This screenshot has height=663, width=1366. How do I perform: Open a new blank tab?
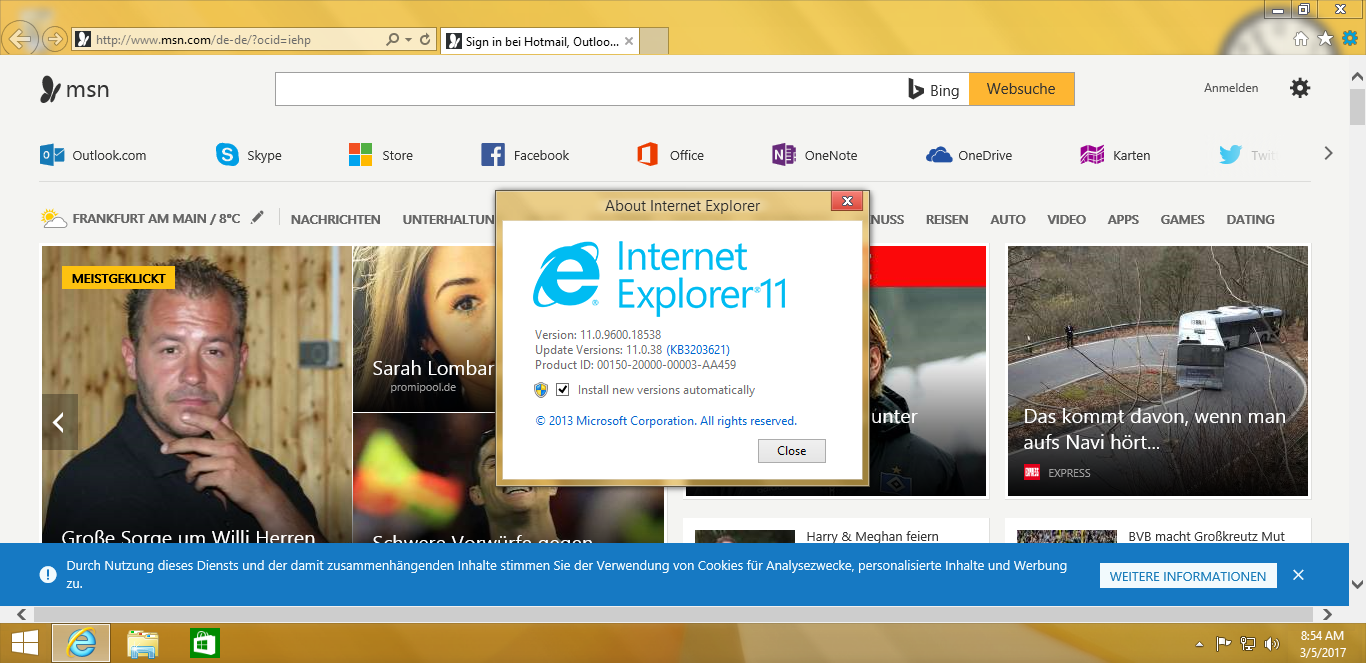(654, 42)
